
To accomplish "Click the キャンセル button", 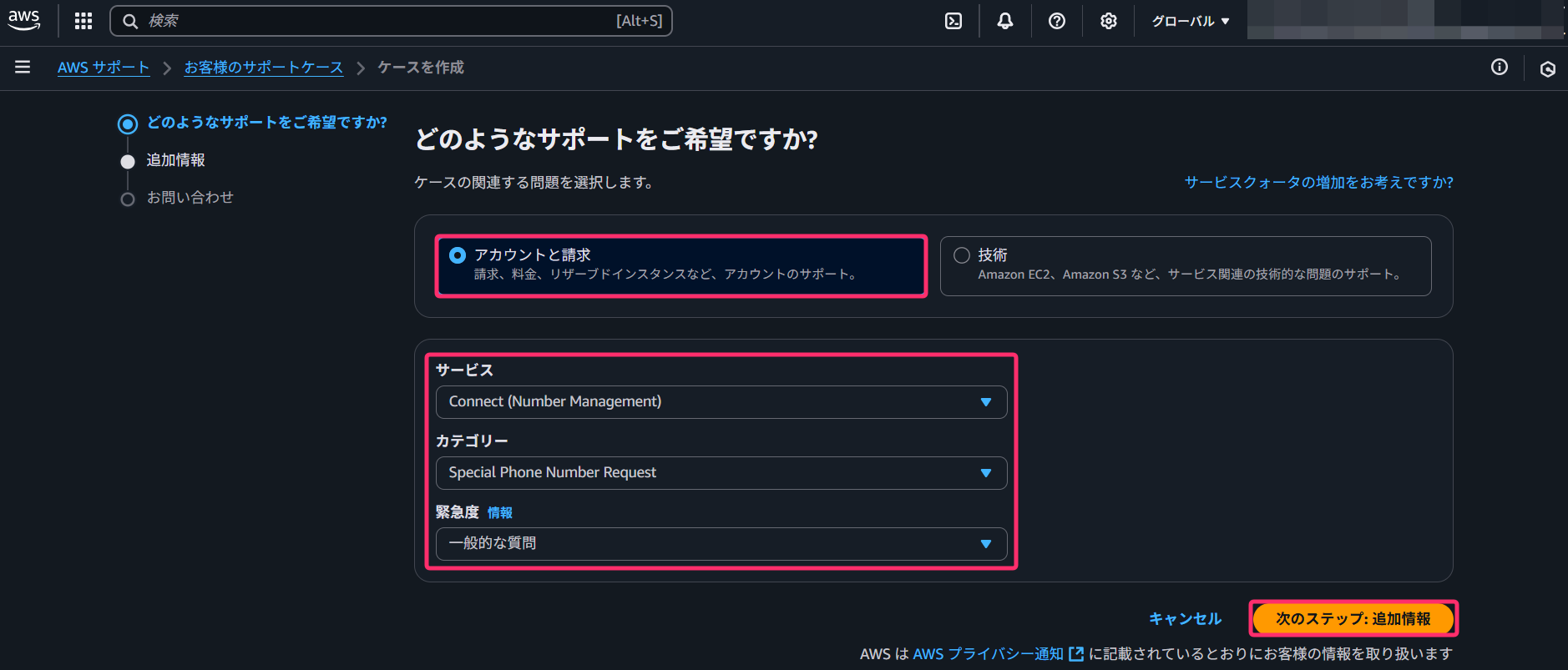I will tap(1185, 618).
